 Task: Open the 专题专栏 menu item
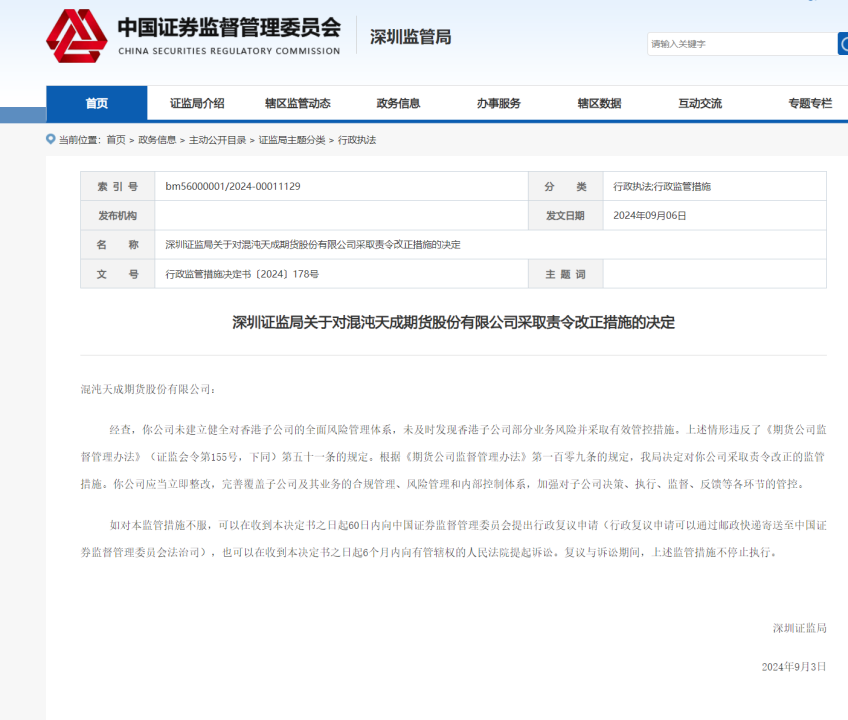point(810,103)
